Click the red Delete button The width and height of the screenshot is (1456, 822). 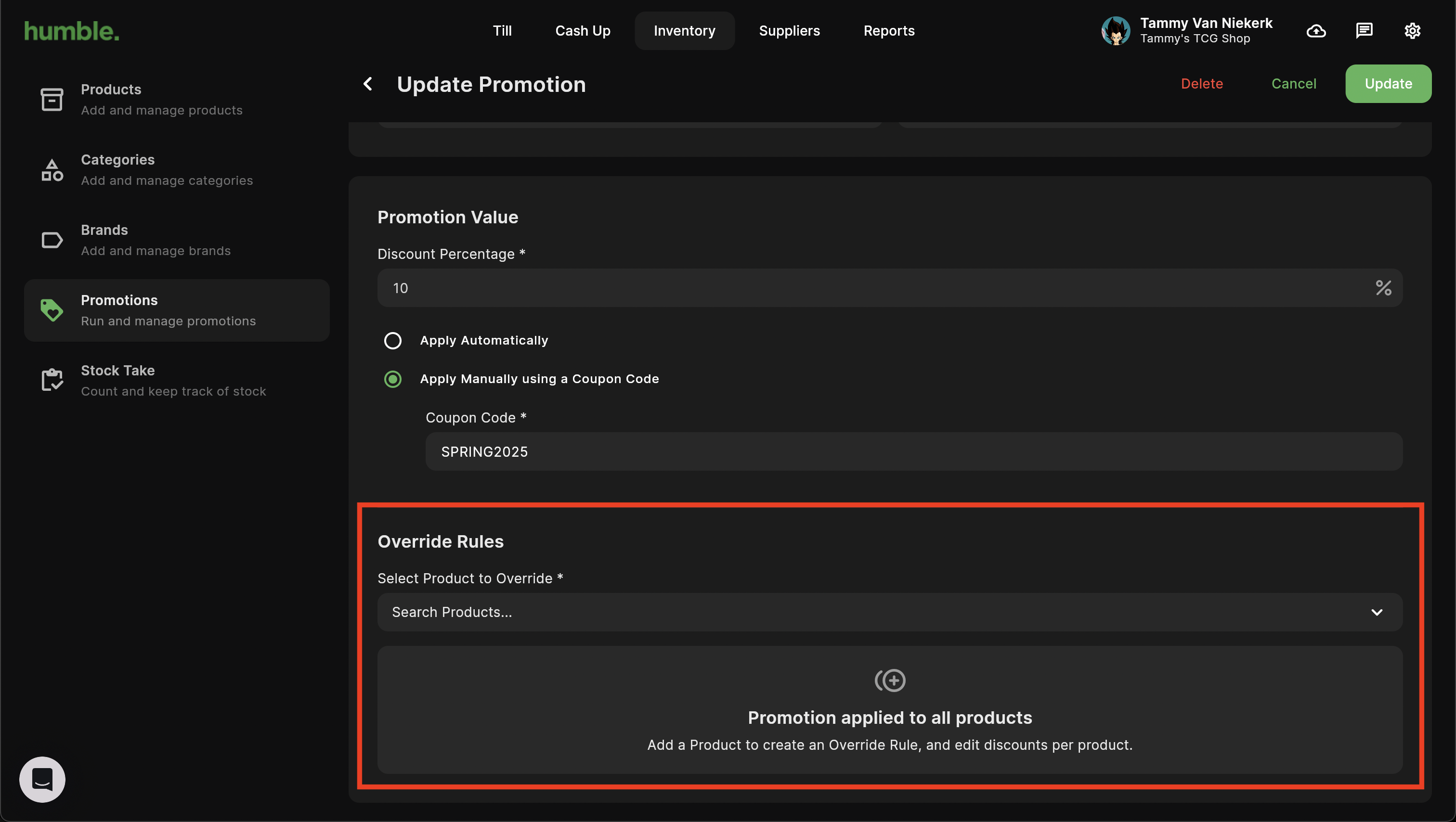point(1202,84)
